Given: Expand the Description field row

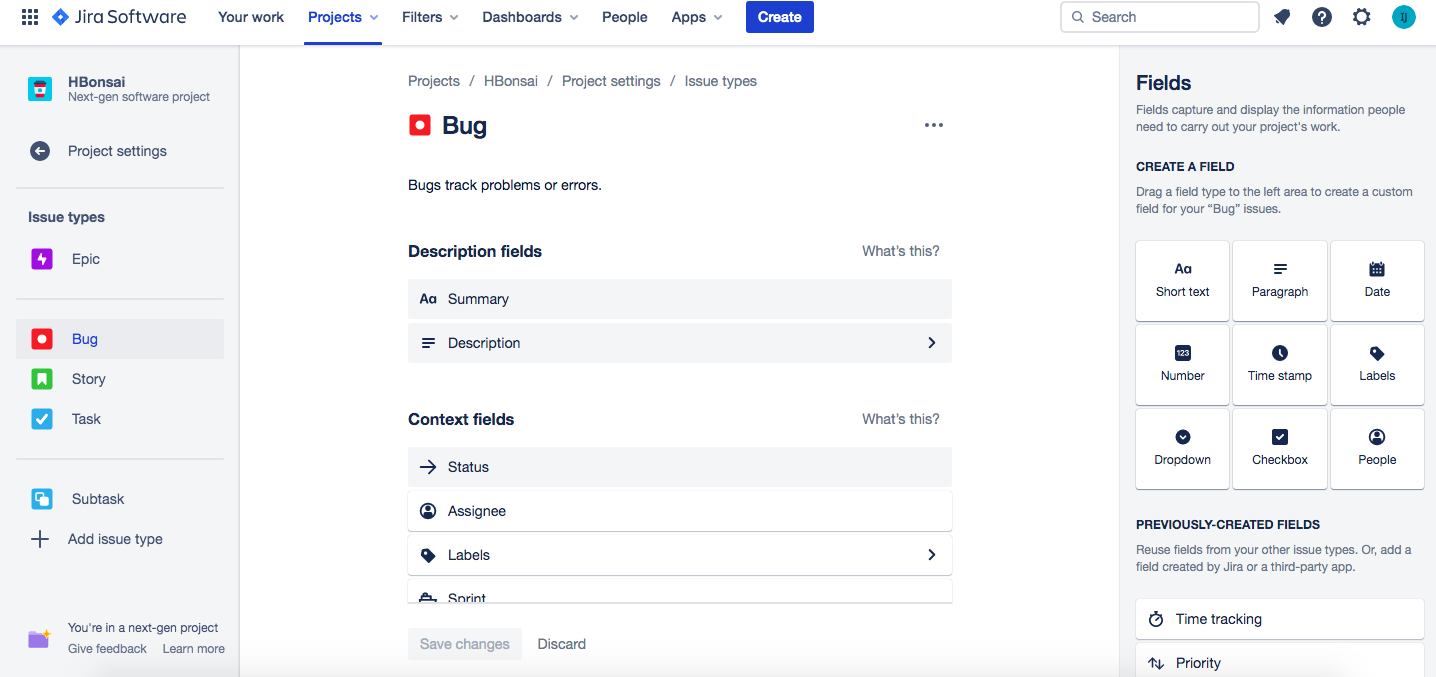Looking at the screenshot, I should [931, 342].
